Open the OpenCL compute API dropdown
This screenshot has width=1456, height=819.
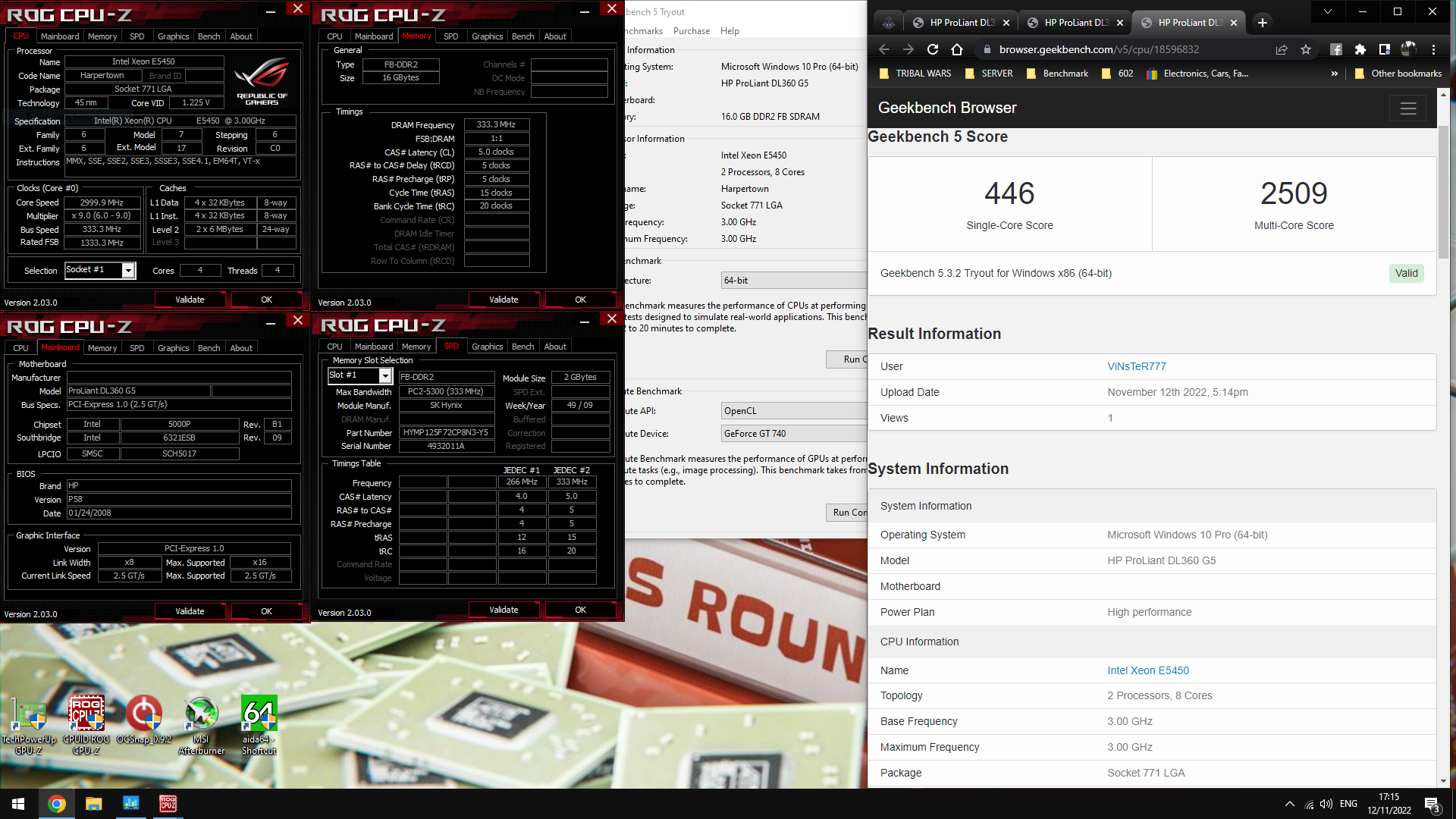click(x=794, y=411)
